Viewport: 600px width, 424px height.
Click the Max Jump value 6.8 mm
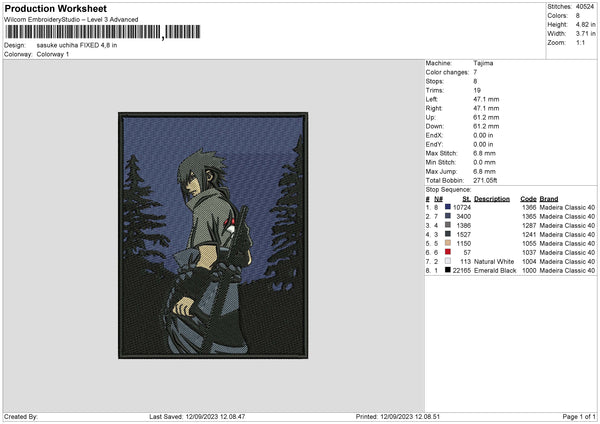484,171
